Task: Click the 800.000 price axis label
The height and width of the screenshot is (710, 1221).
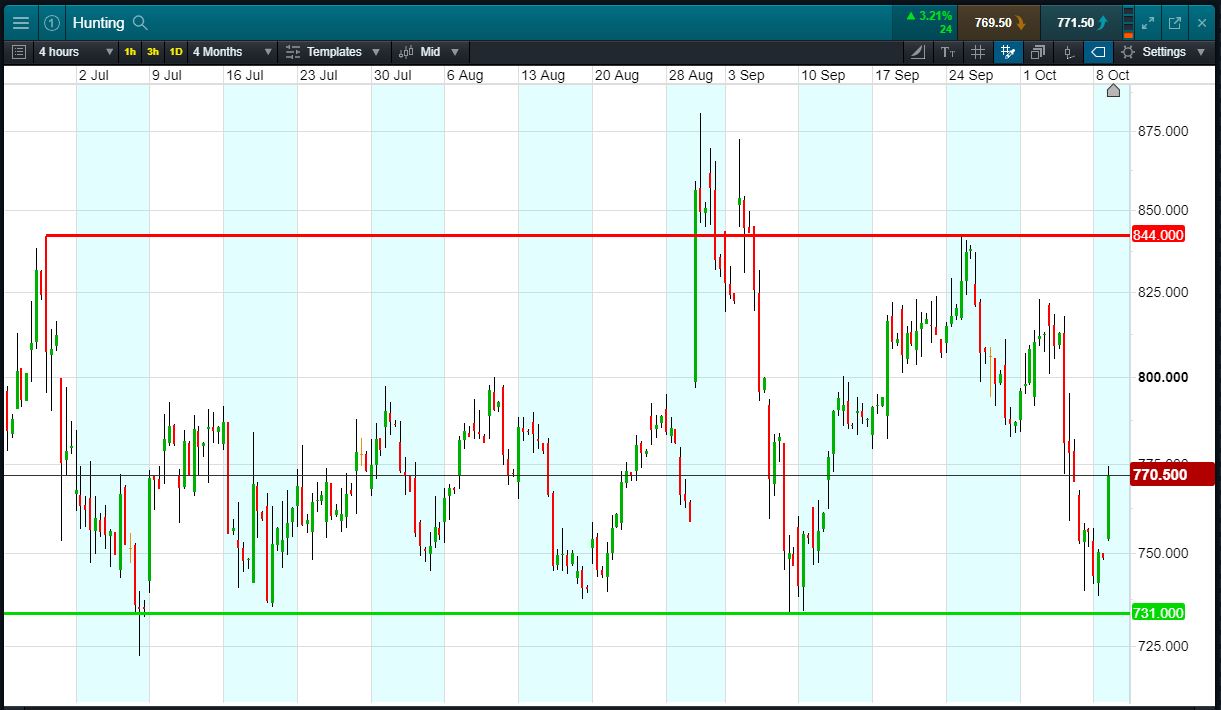Action: tap(1162, 377)
